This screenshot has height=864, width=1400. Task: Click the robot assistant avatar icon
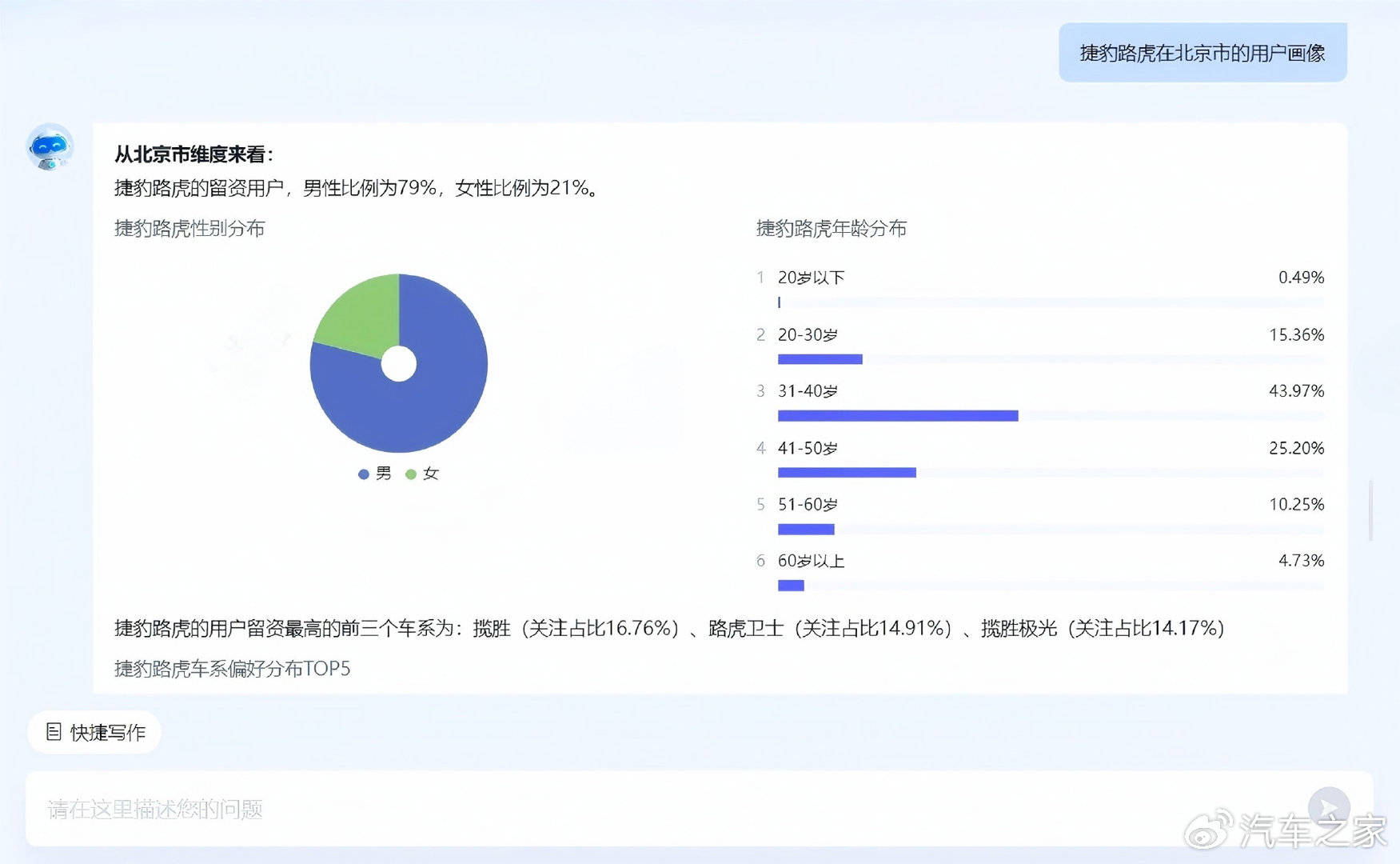(x=50, y=146)
